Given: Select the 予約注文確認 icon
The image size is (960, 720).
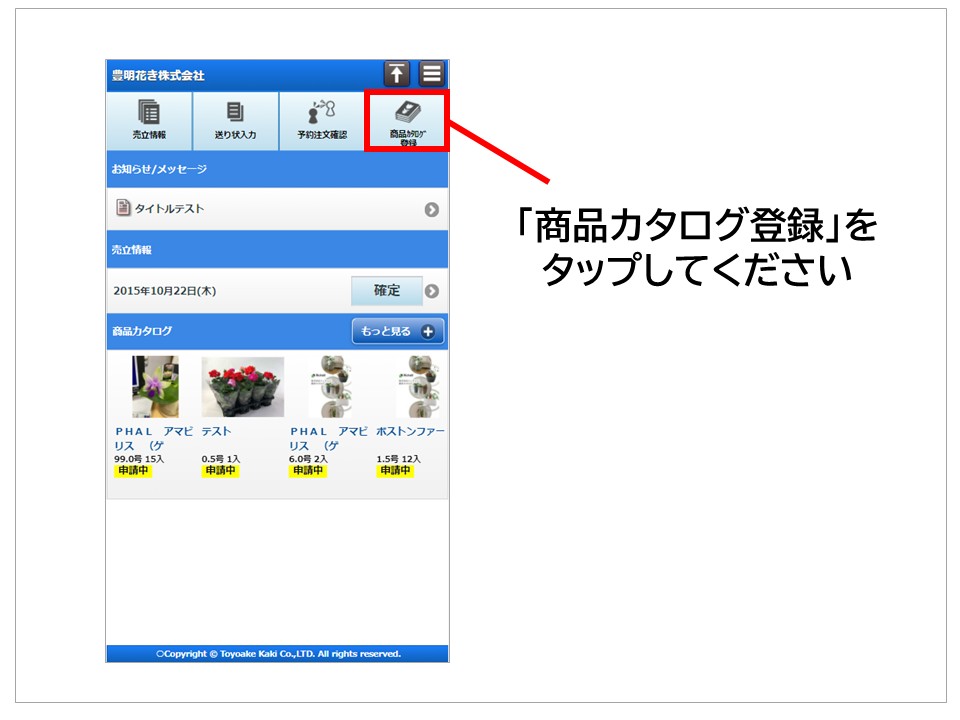Looking at the screenshot, I should 321,121.
